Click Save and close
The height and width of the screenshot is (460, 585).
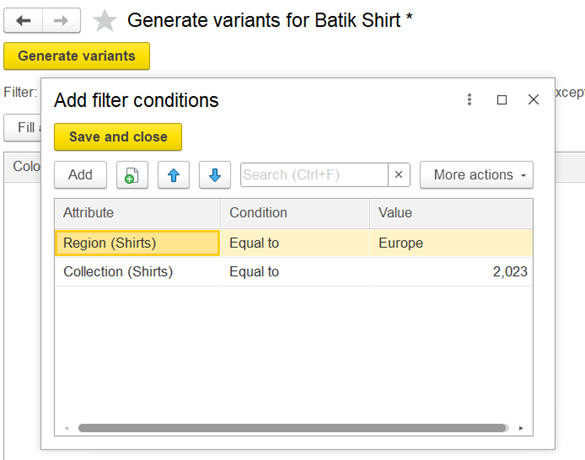[x=118, y=137]
